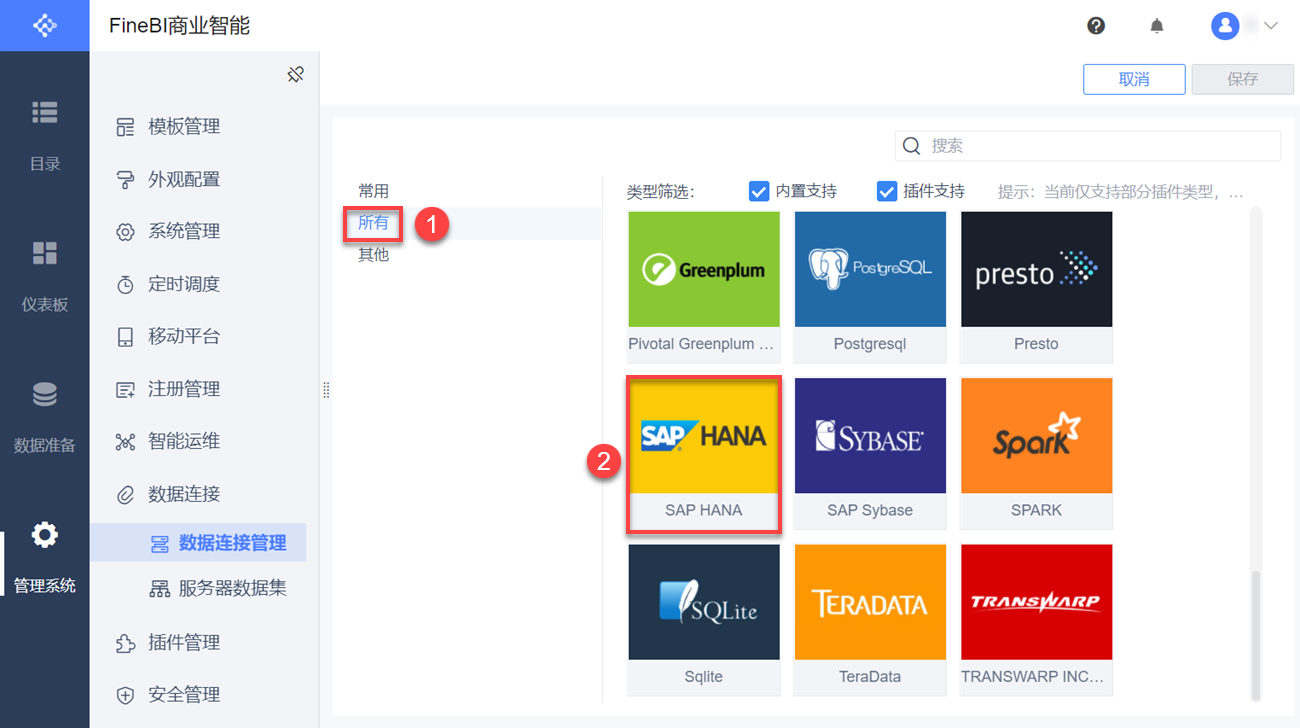Switch to the 所有 category
Viewport: 1300px width, 728px height.
[374, 223]
